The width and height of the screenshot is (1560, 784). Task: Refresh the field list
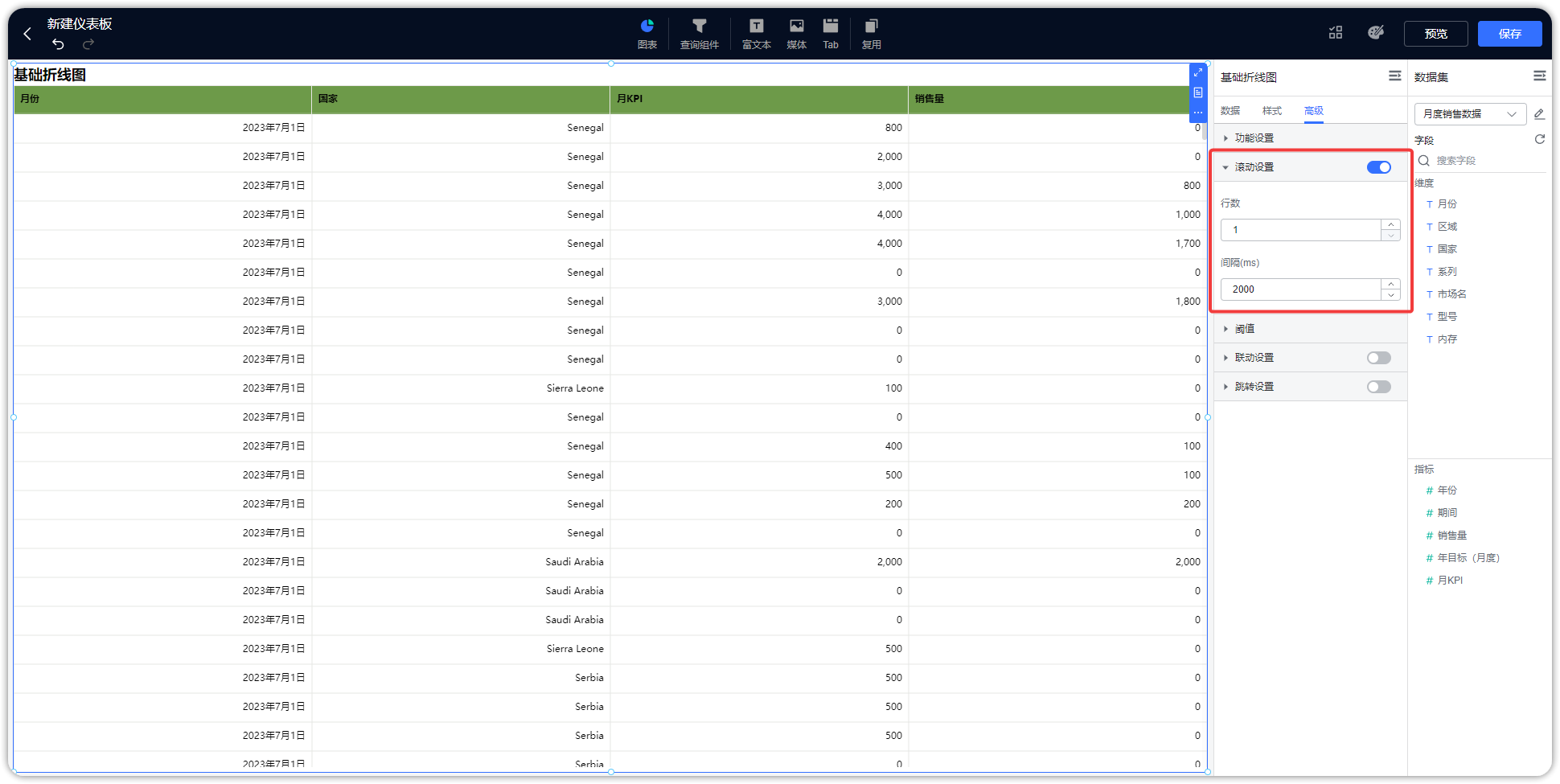[1539, 139]
